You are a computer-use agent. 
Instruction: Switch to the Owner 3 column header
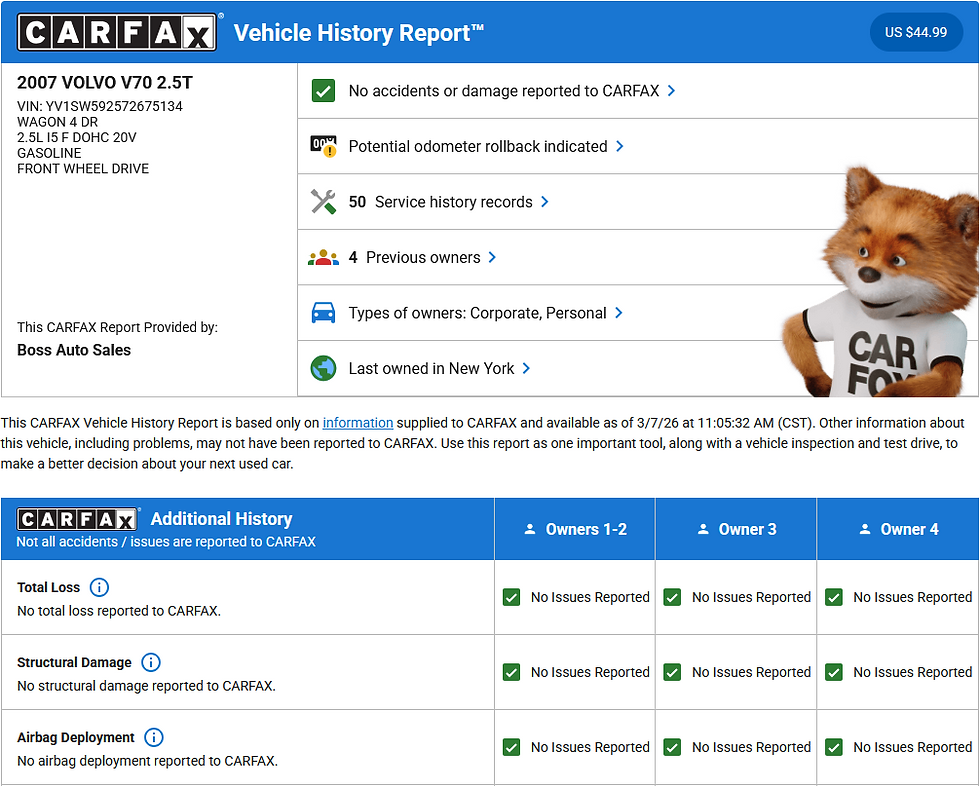[x=736, y=529]
